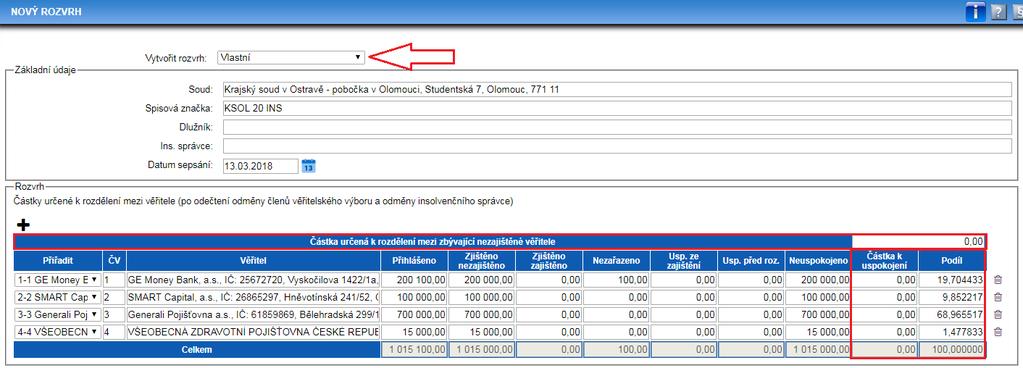Open the calendar date picker icon

[x=309, y=166]
